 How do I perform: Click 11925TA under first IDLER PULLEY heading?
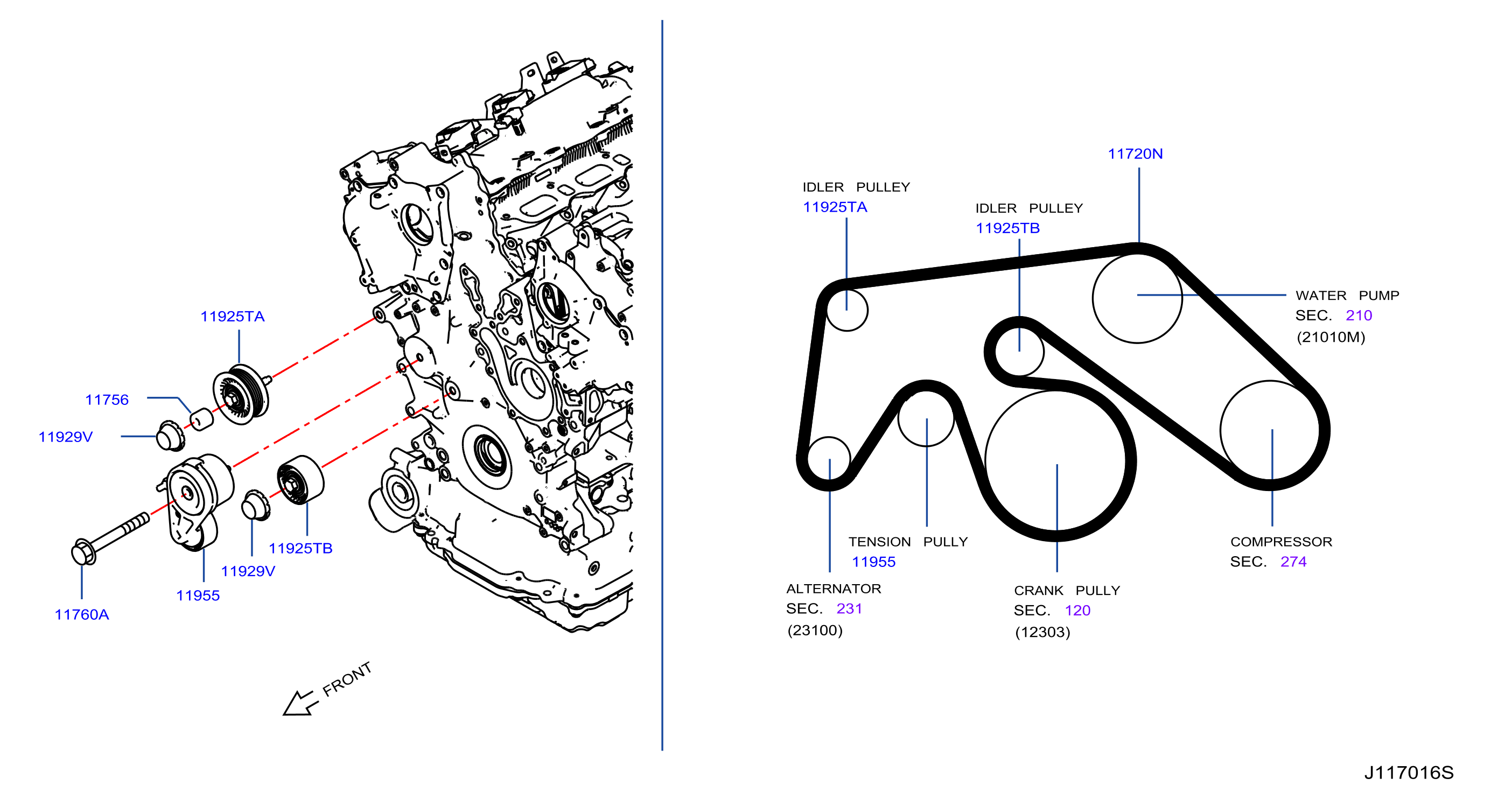[835, 207]
